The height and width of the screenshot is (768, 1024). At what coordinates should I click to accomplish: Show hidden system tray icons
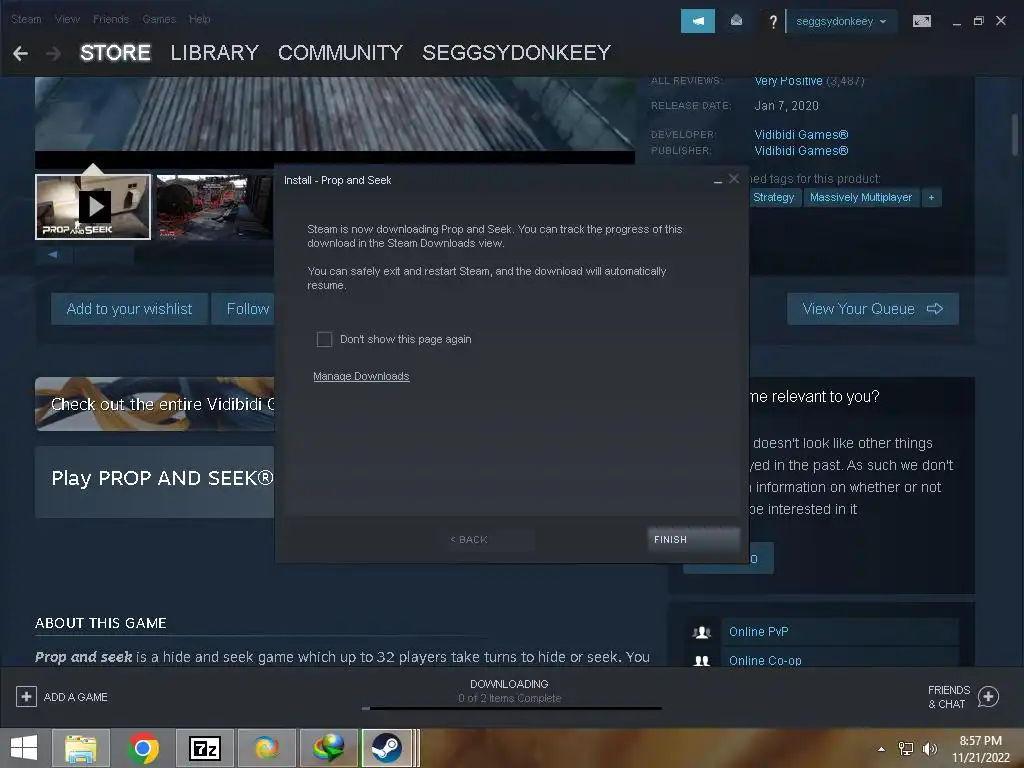[882, 749]
